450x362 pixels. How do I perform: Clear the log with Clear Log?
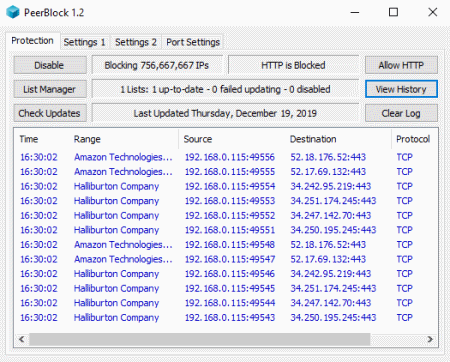[x=401, y=113]
